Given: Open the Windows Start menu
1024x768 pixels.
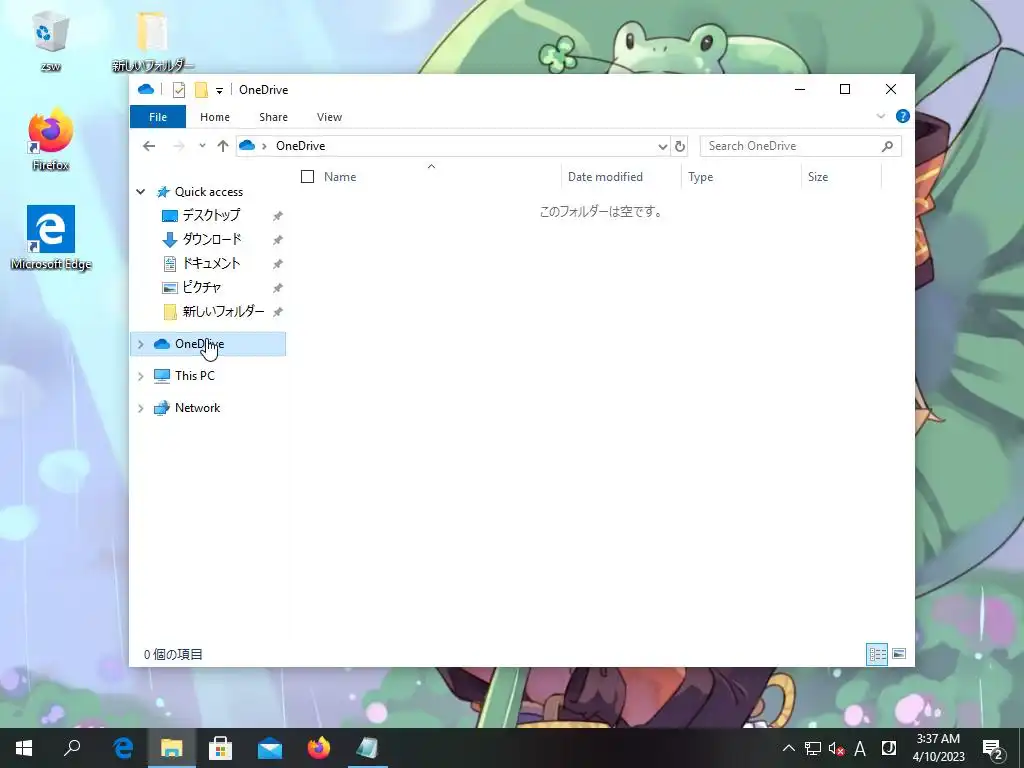Looking at the screenshot, I should pyautogui.click(x=24, y=748).
